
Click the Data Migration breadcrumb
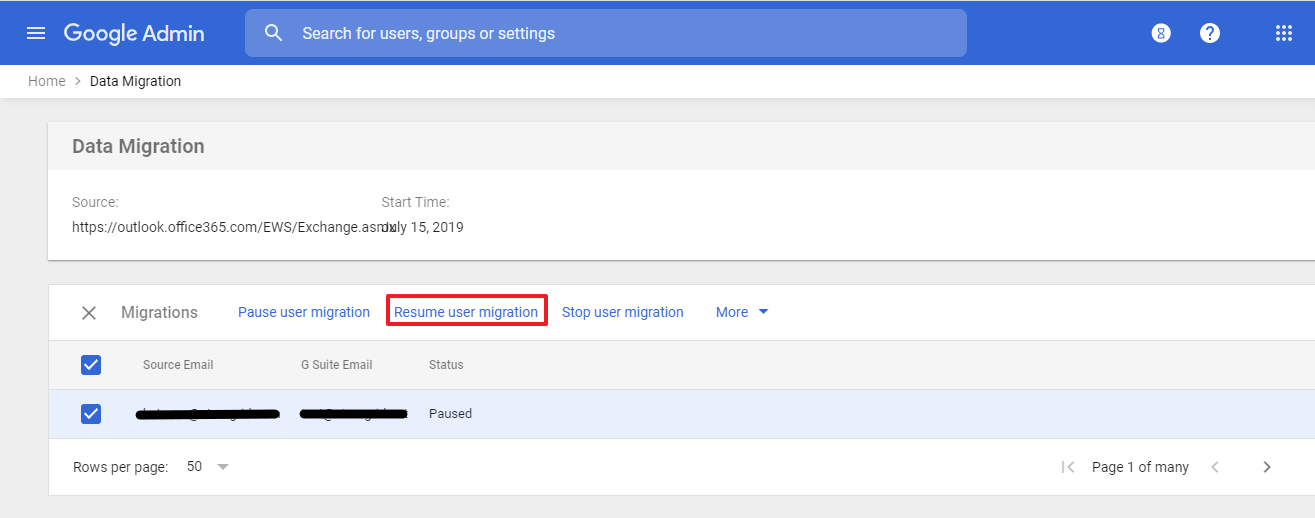click(x=135, y=81)
